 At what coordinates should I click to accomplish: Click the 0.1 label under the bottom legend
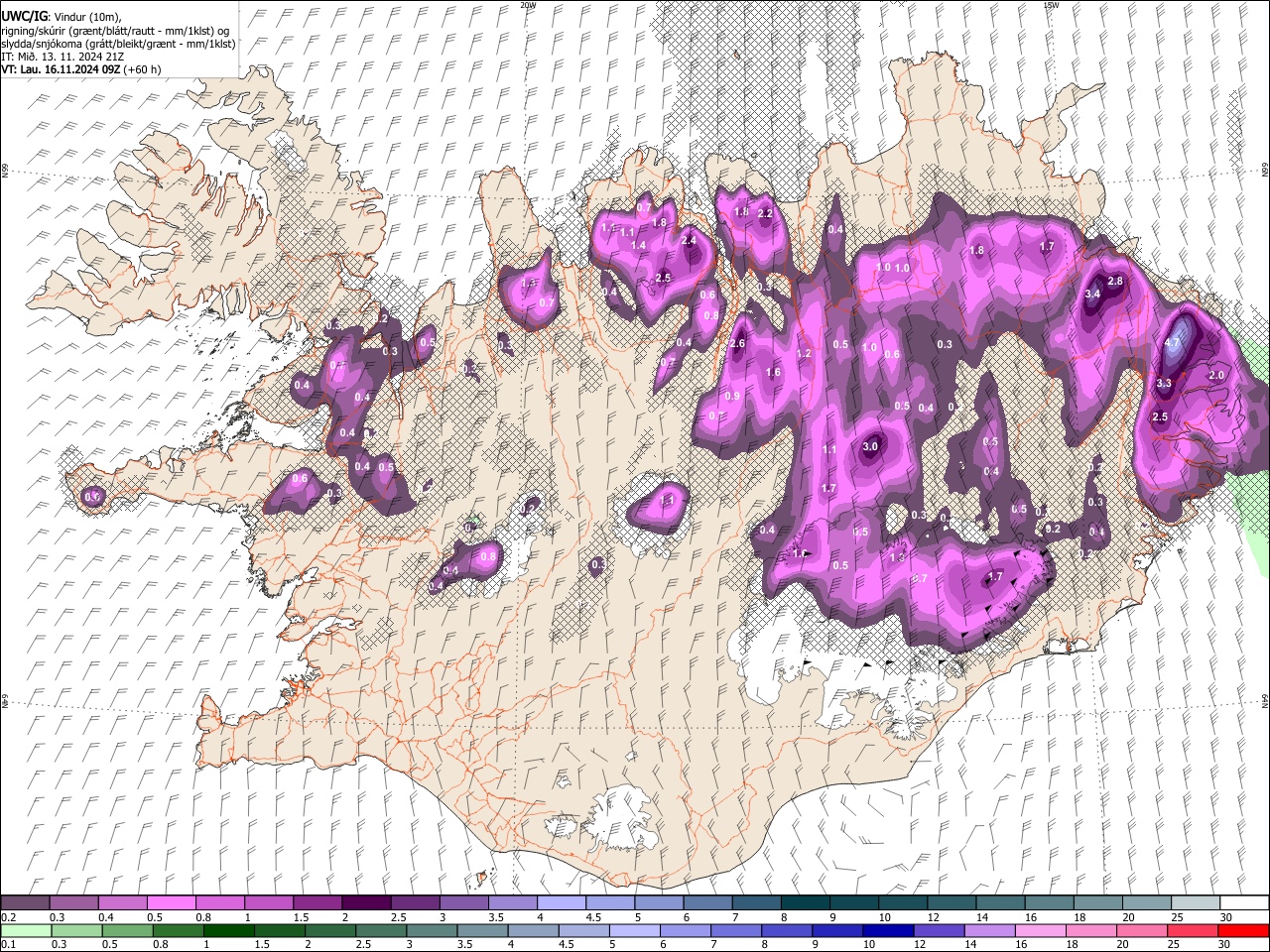[x=8, y=944]
